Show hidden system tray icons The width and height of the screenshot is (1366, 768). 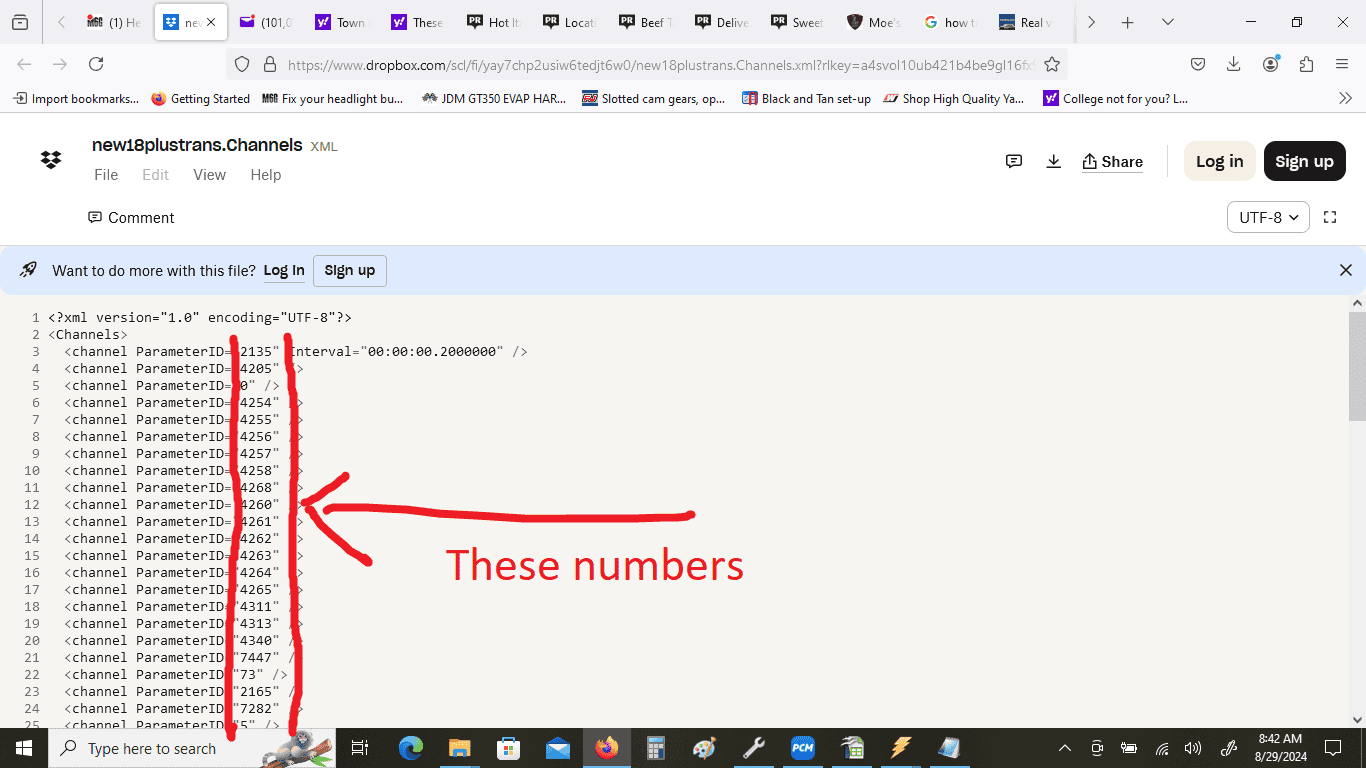tap(1064, 748)
